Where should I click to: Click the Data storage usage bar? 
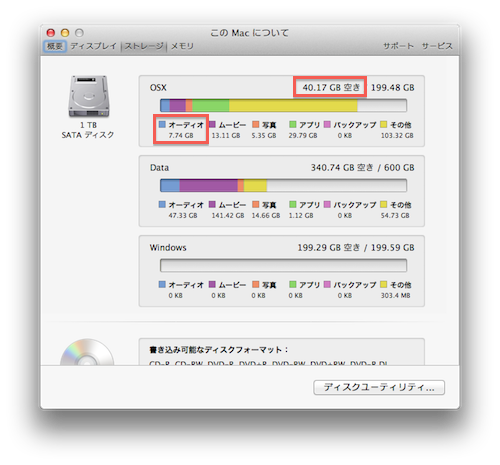[283, 185]
